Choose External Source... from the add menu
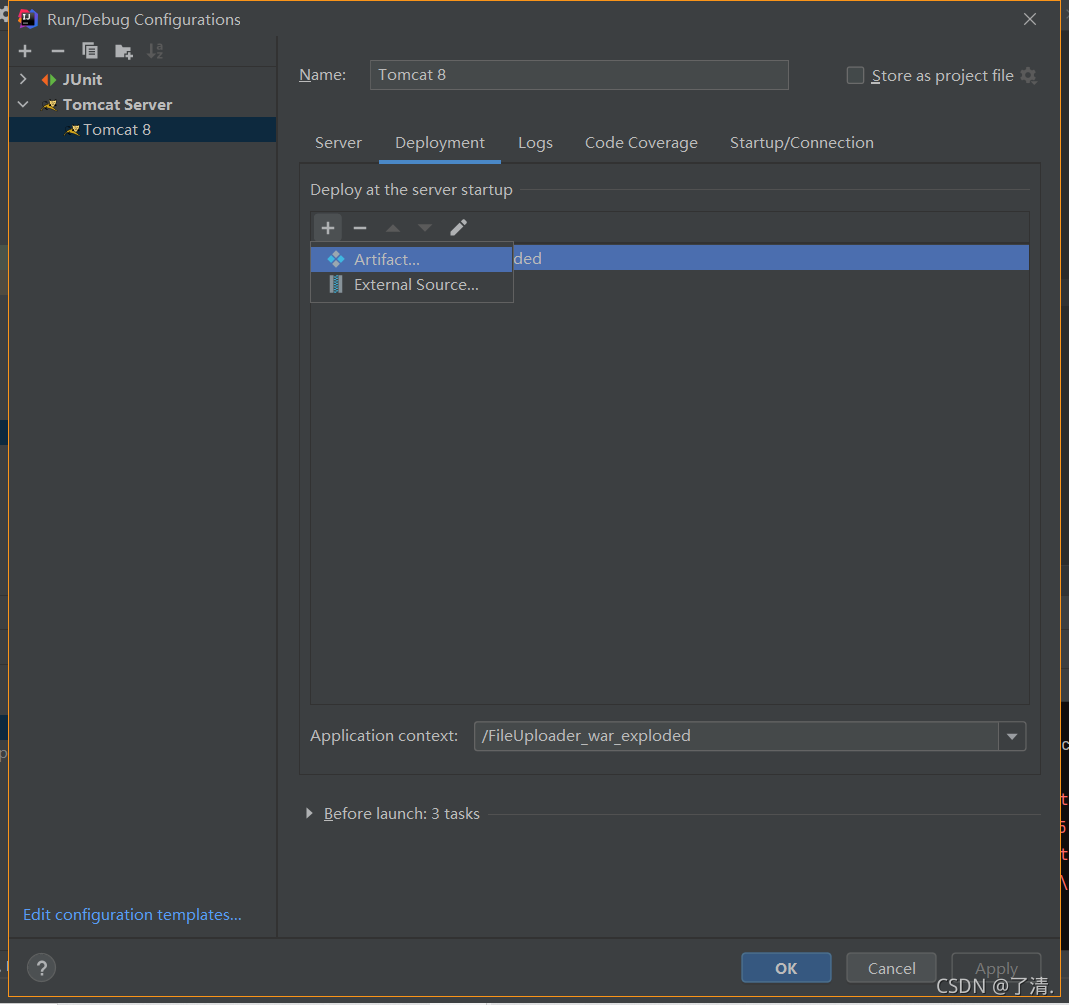 [x=412, y=285]
